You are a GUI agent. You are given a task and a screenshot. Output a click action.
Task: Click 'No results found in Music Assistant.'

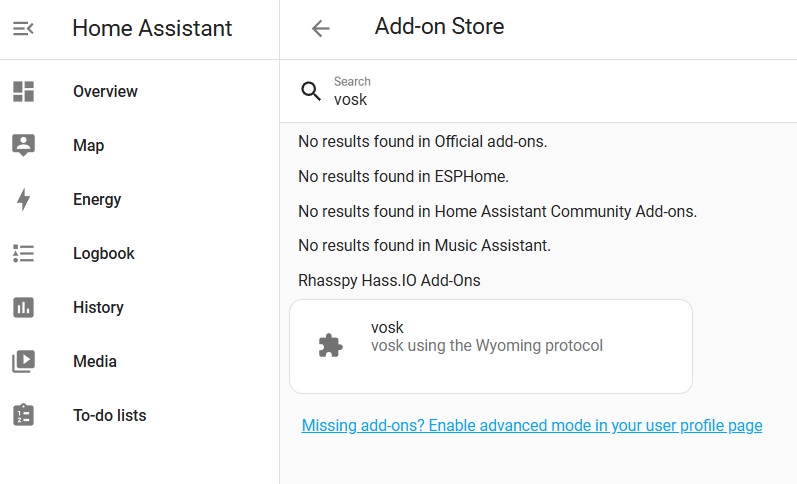click(x=424, y=246)
